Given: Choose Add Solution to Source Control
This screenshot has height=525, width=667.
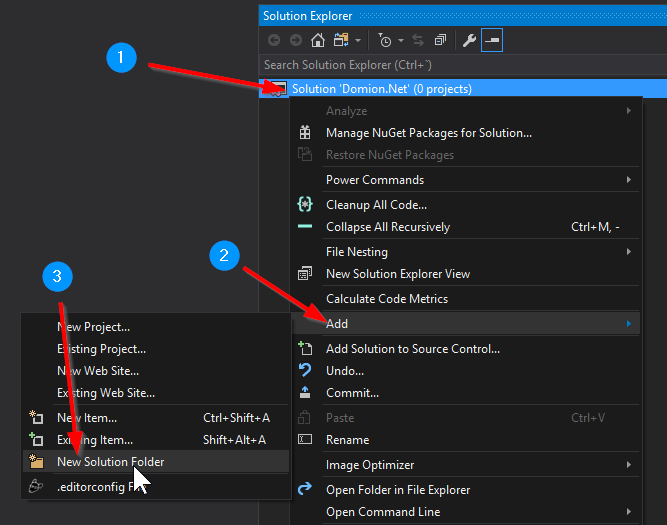Looking at the screenshot, I should pyautogui.click(x=466, y=349).
